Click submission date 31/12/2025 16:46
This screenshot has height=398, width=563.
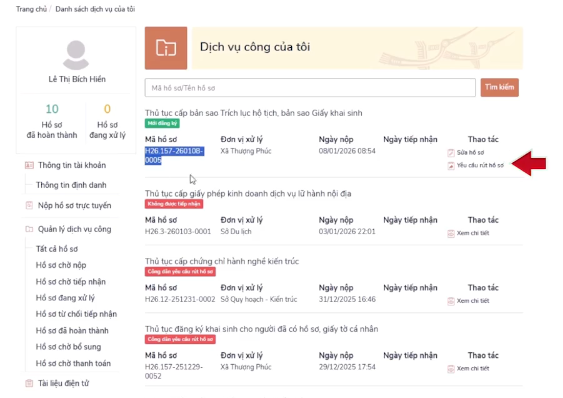point(347,299)
